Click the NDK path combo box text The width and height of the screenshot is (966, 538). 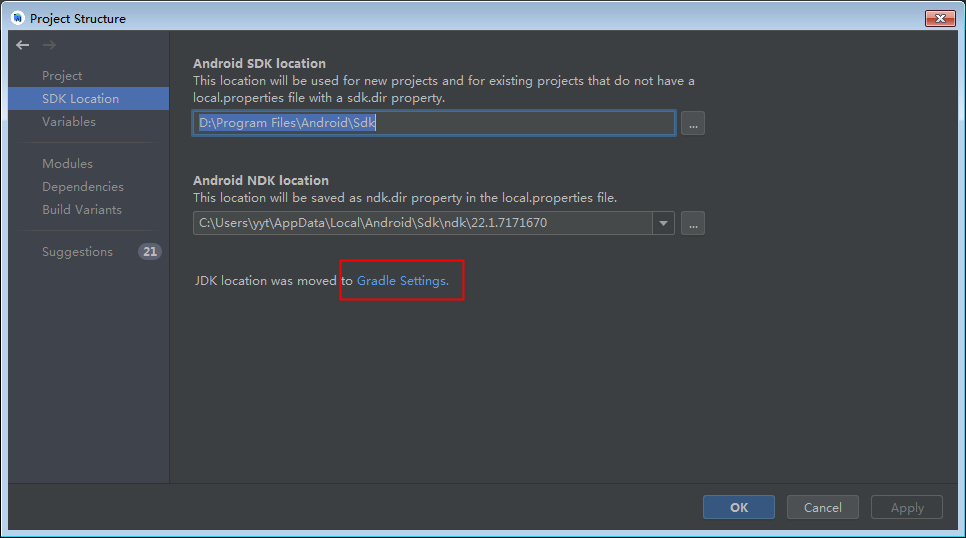point(420,223)
